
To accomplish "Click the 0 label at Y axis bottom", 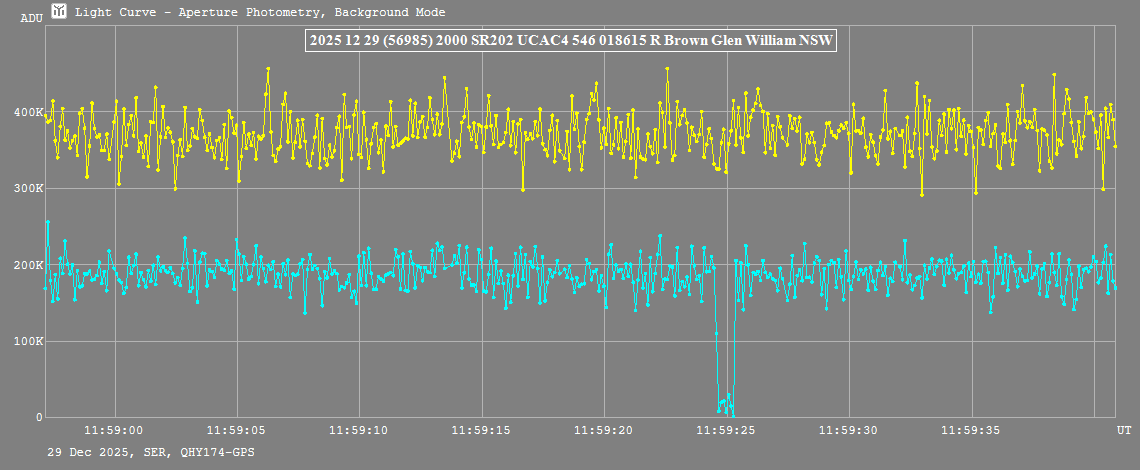I will click(x=39, y=418).
